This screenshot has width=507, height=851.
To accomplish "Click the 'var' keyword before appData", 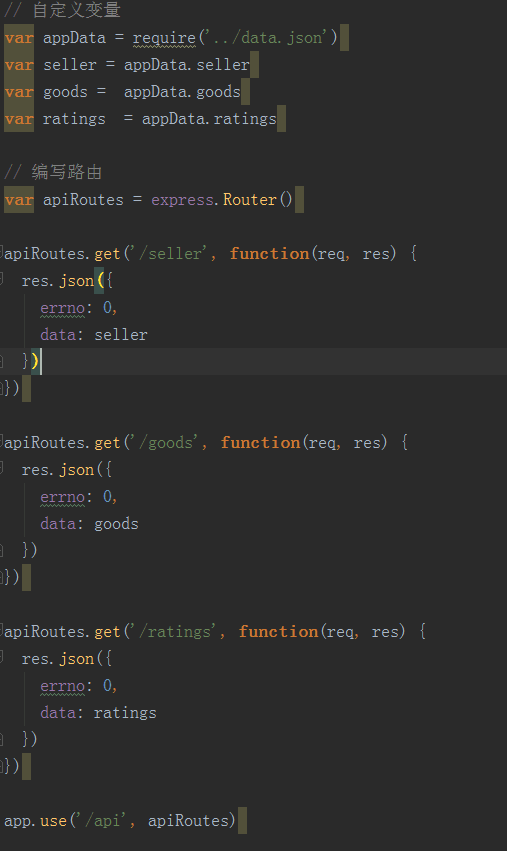I will pos(19,37).
